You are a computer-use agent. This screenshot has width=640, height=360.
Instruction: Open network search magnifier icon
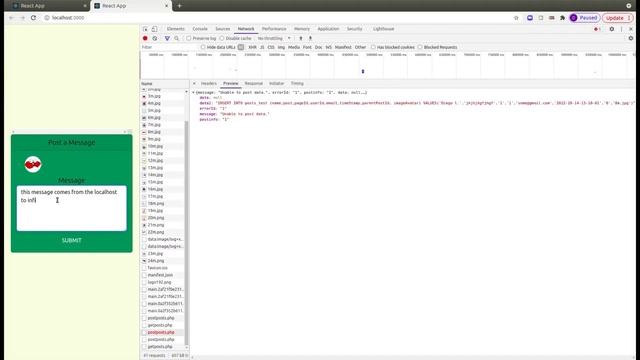(177, 38)
